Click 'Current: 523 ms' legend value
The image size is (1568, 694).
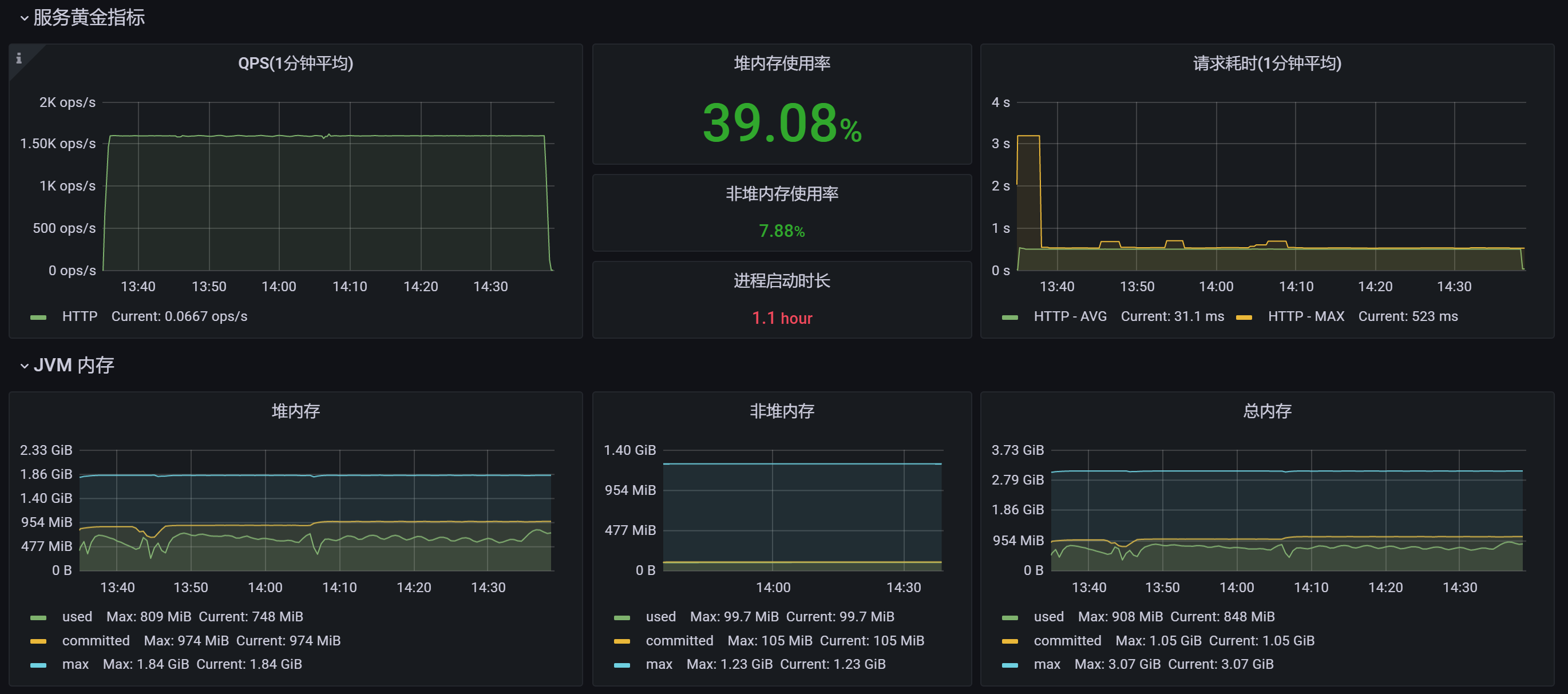pyautogui.click(x=1408, y=316)
